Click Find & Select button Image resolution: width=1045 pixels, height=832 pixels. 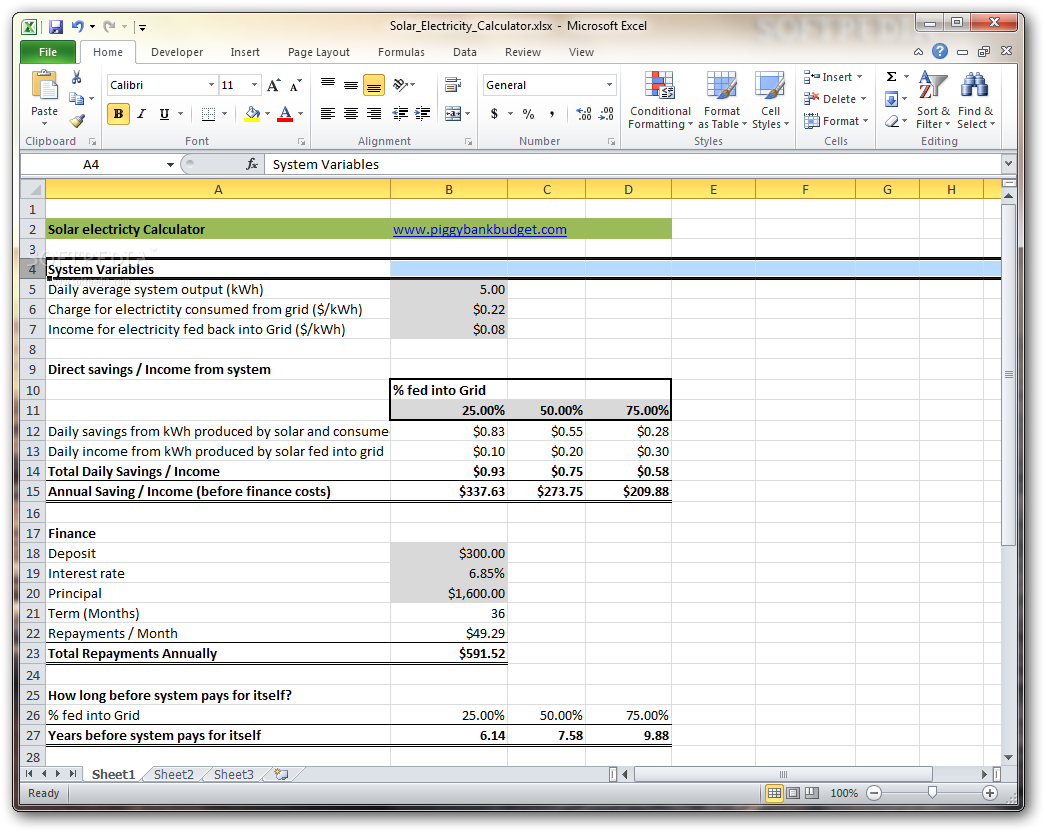pos(976,100)
